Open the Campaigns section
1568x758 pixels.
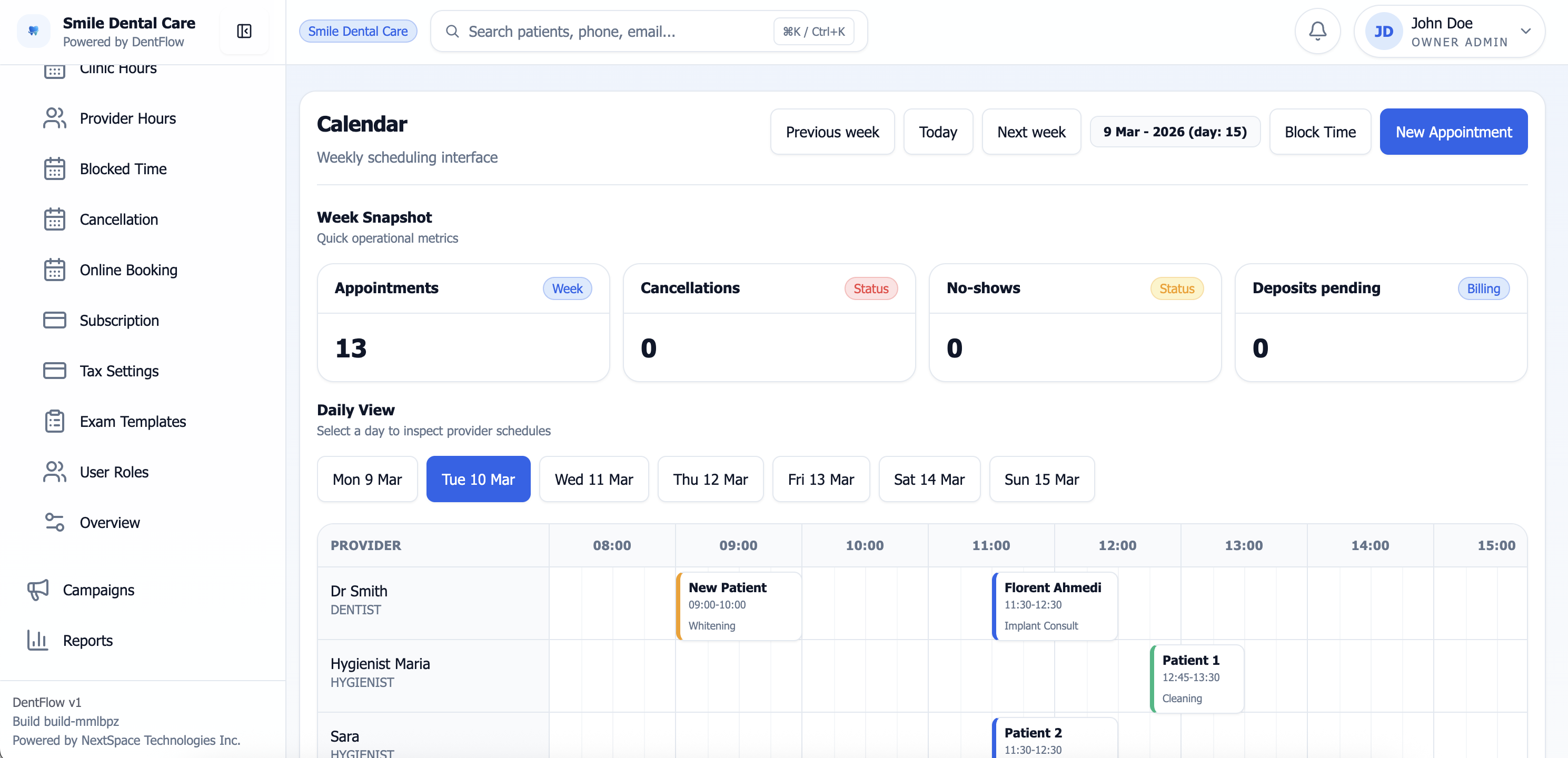click(97, 590)
